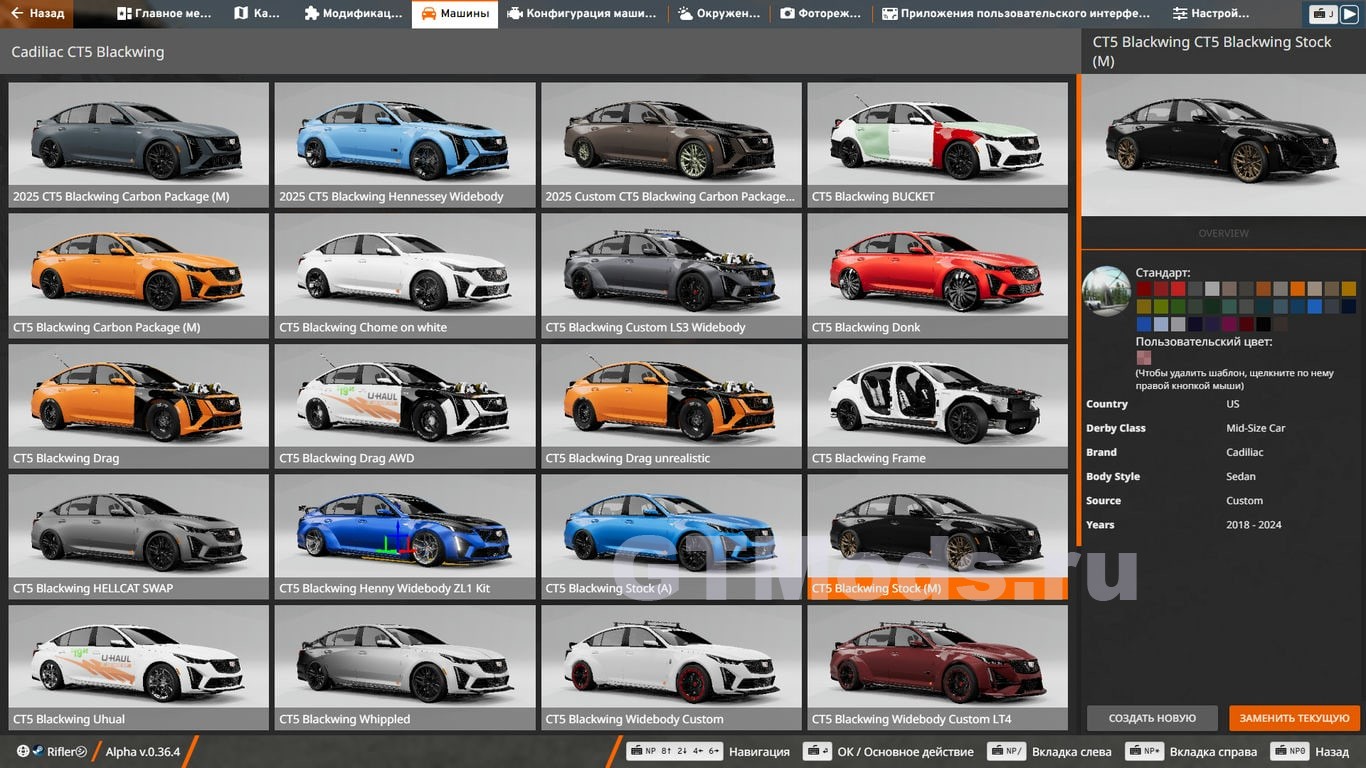
Task: Select 2025 CT5 Blackwing Carbon Package (M)
Action: [x=139, y=144]
